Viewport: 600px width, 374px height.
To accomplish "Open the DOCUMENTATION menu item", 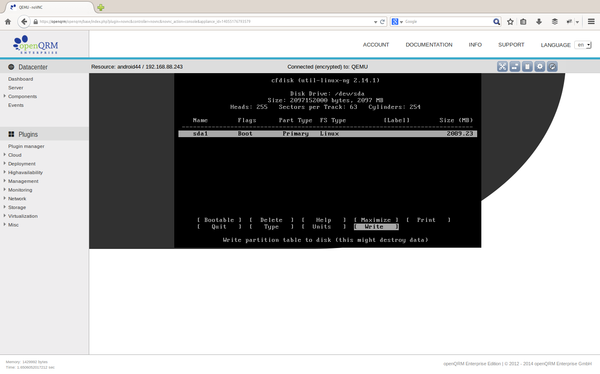I will (429, 45).
